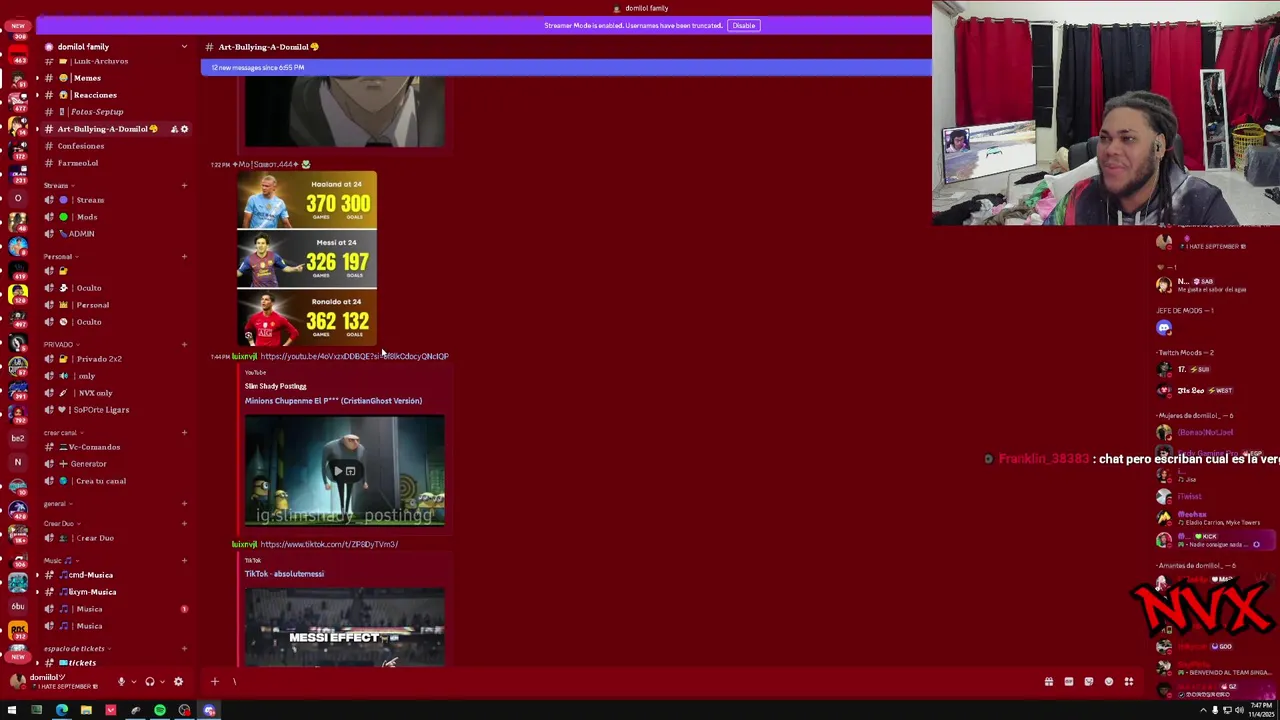
Task: Add a channel to the Music category
Action: [x=184, y=561]
